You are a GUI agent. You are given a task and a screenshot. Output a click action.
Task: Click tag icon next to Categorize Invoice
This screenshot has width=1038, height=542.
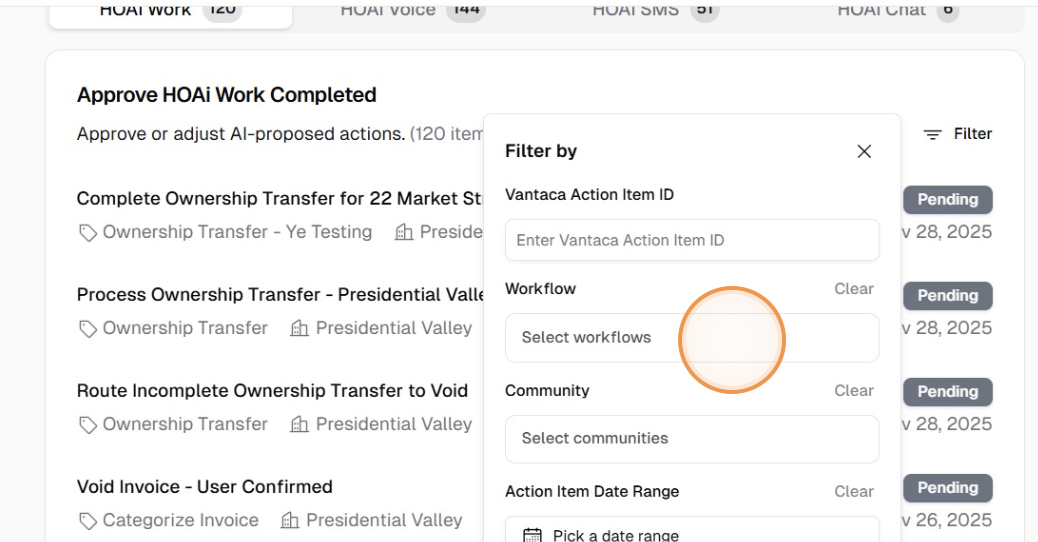(x=88, y=521)
